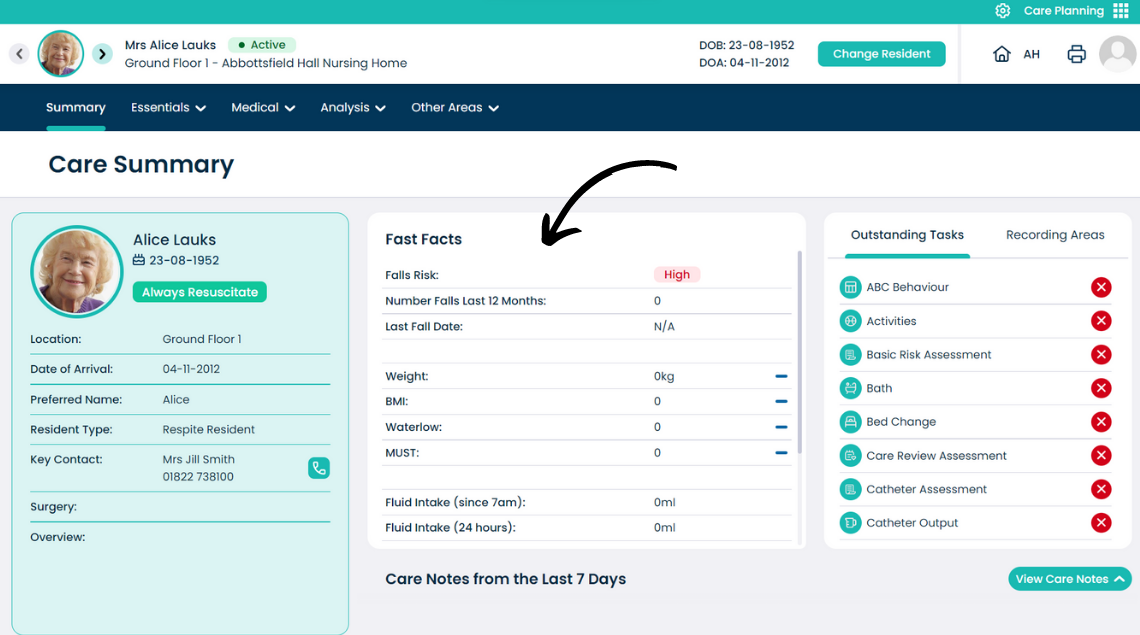Collapse care notes with View Care Notes

pos(1069,579)
